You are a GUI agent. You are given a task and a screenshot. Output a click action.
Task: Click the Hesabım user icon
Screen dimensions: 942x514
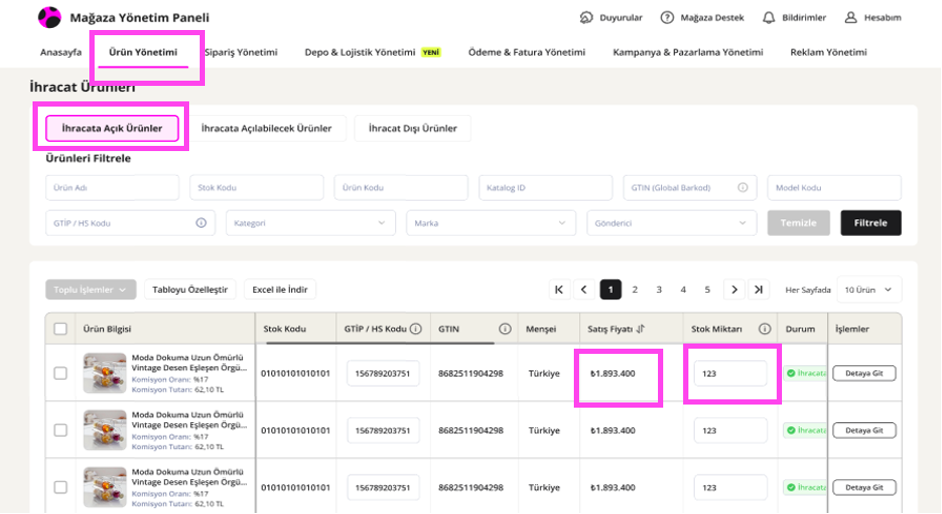[851, 17]
